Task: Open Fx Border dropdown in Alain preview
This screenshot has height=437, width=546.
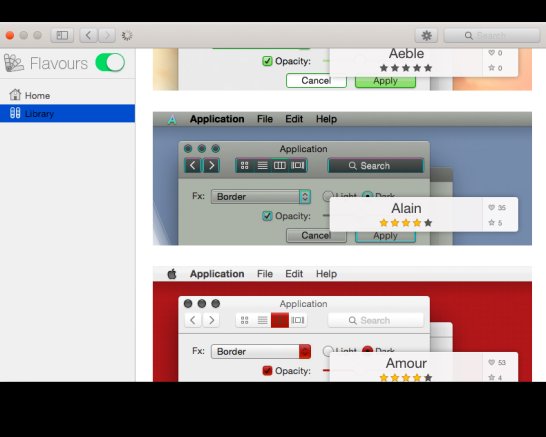Action: 261,197
